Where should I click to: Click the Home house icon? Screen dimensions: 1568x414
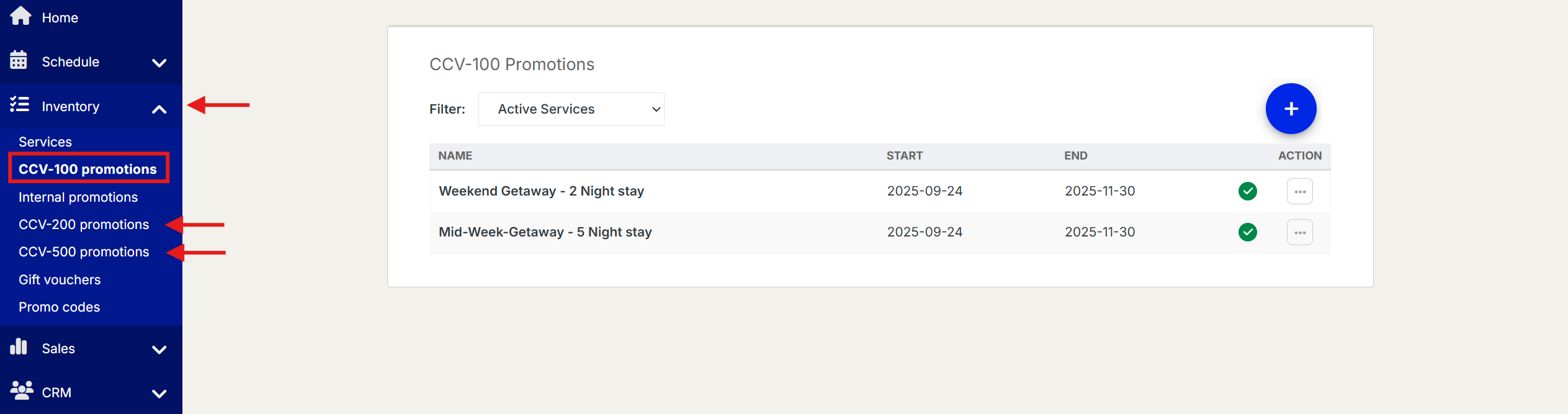(x=20, y=16)
